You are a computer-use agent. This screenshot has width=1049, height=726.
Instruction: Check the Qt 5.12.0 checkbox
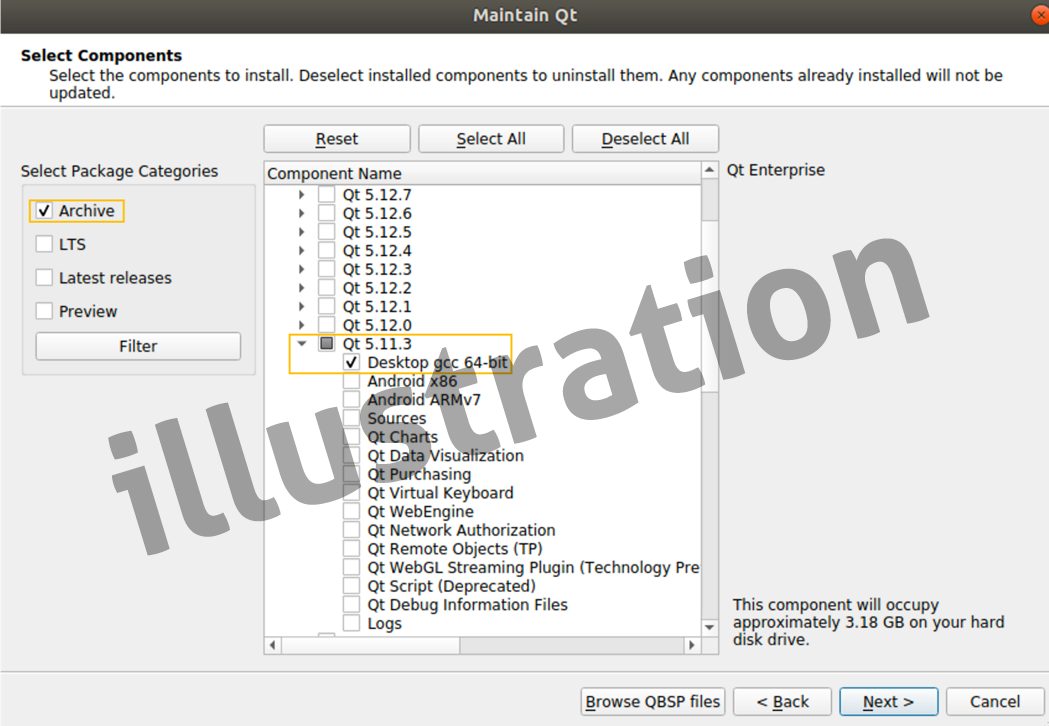coord(326,325)
